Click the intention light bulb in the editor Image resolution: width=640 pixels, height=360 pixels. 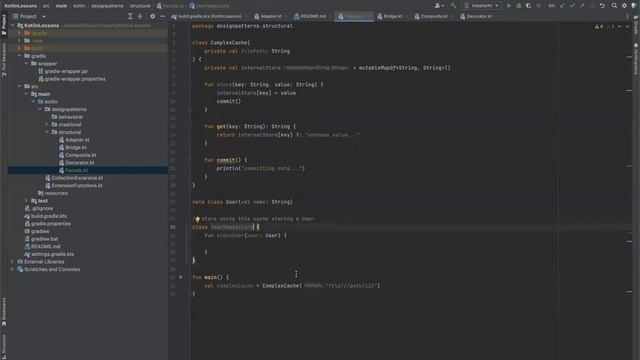tap(197, 219)
